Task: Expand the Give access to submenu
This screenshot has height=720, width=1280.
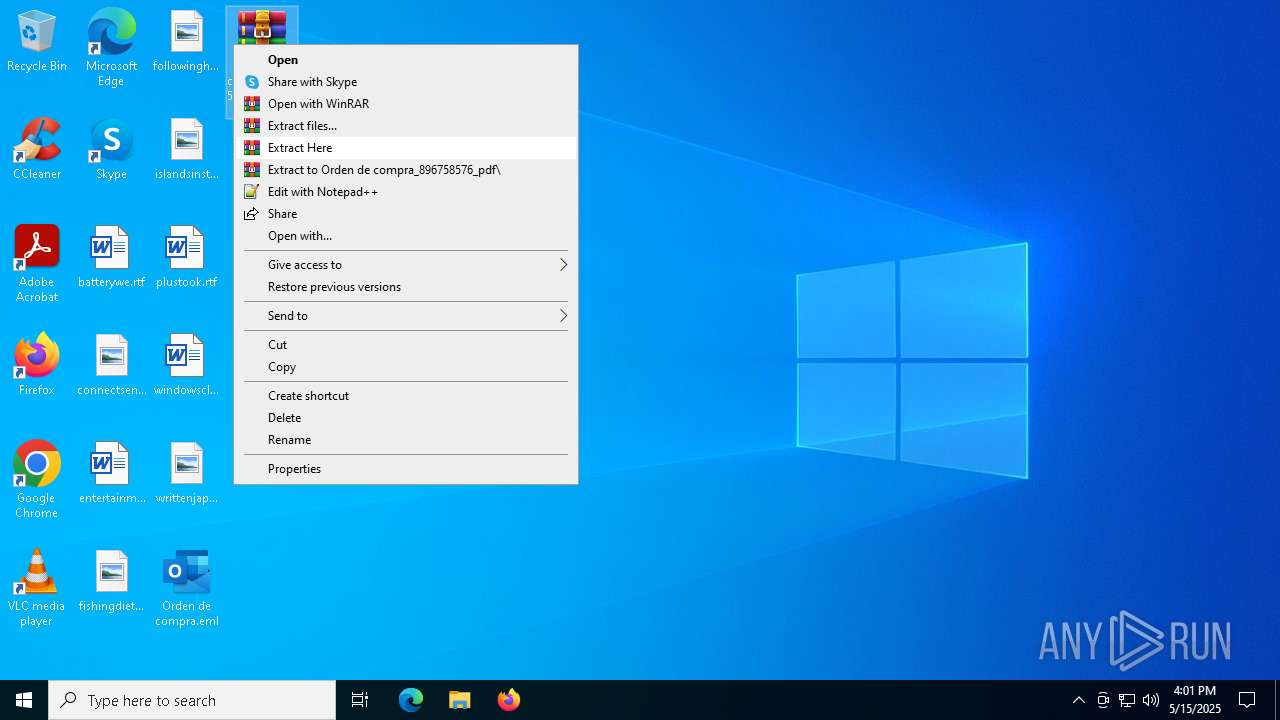Action: point(406,265)
